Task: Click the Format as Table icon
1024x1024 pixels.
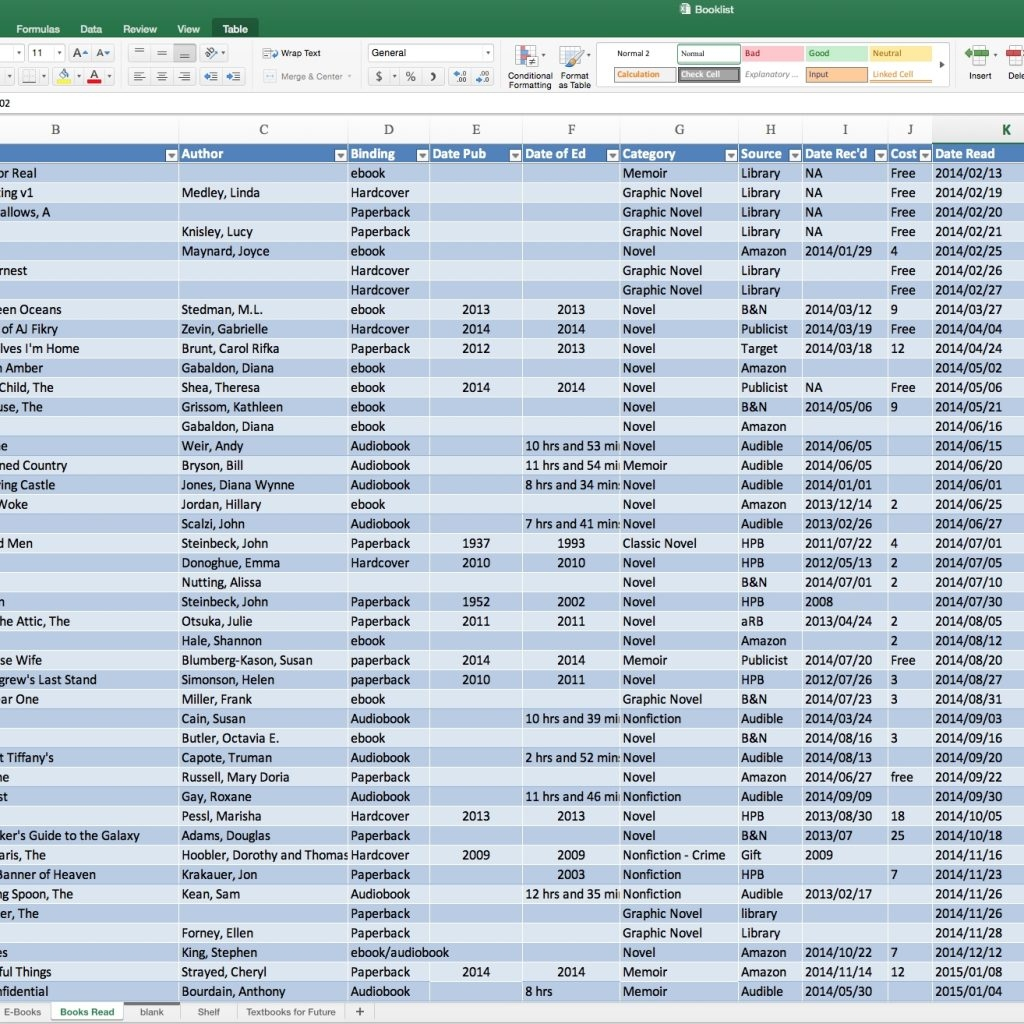Action: pos(574,66)
